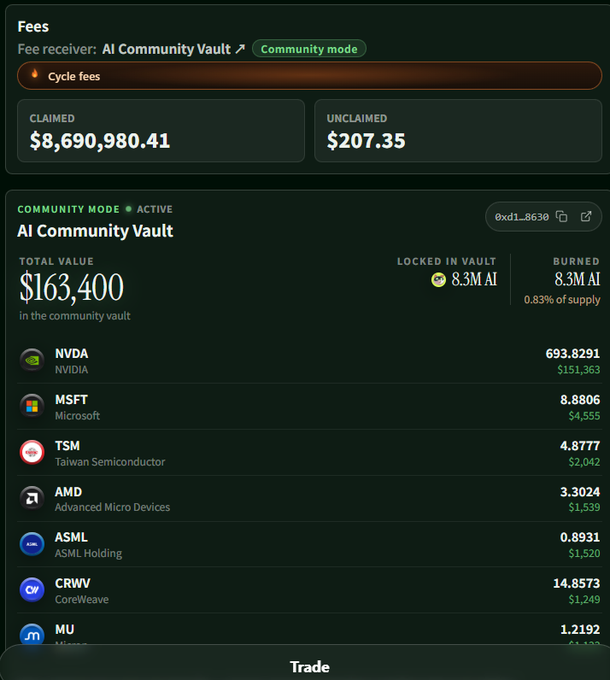Image resolution: width=610 pixels, height=680 pixels.
Task: Click the 14.8573 CRWV quantity
Action: click(x=577, y=583)
